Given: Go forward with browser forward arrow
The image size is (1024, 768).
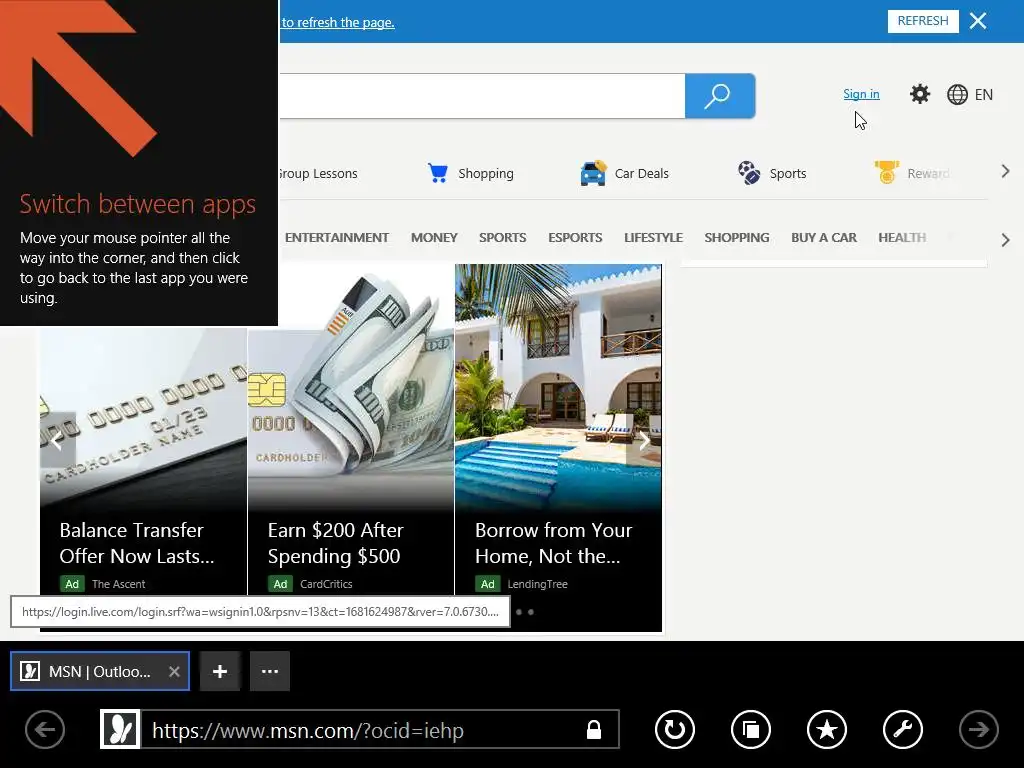Looking at the screenshot, I should point(978,729).
